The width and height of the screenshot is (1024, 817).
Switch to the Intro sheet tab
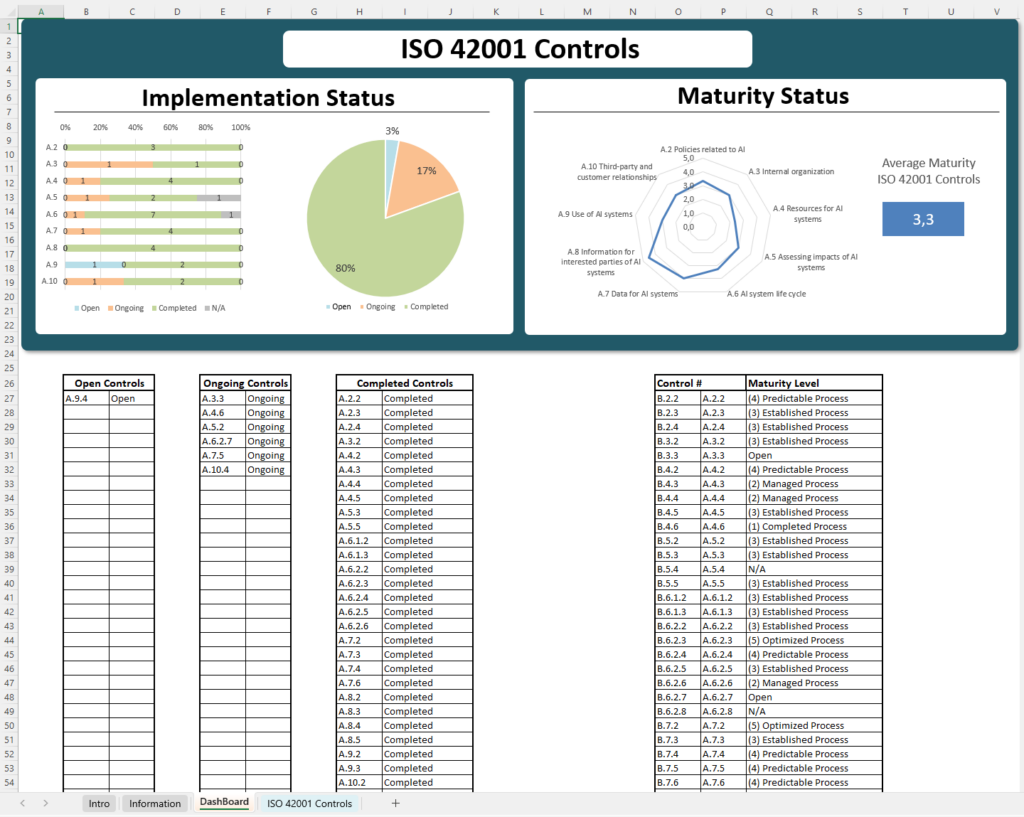[x=98, y=803]
